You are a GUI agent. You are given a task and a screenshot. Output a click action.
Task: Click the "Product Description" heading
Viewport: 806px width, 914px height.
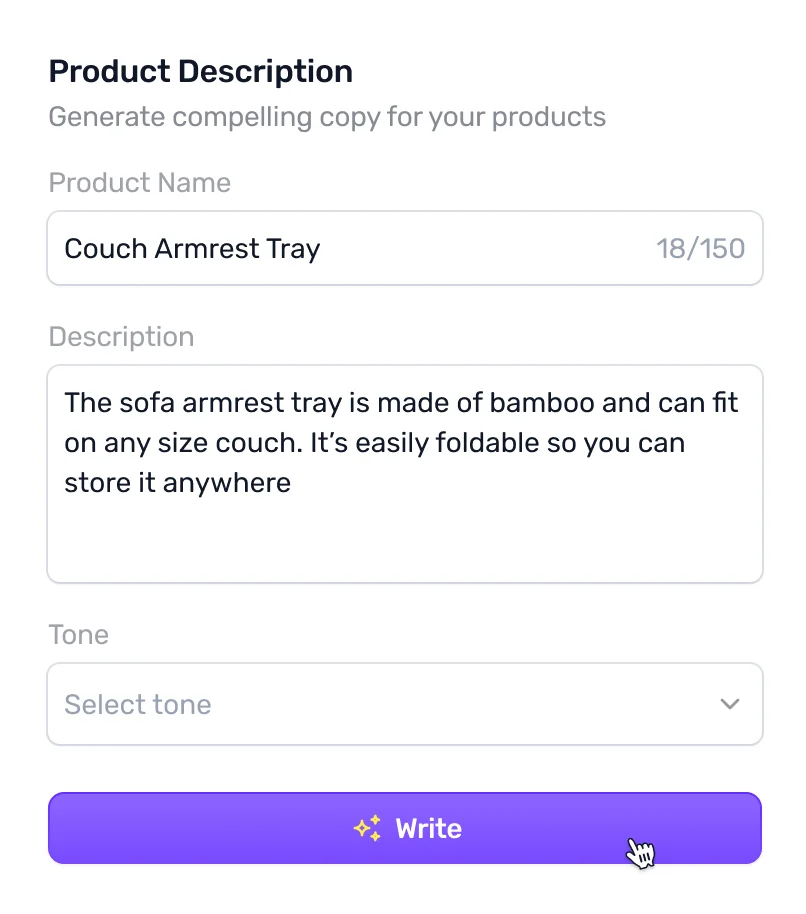pyautogui.click(x=200, y=72)
